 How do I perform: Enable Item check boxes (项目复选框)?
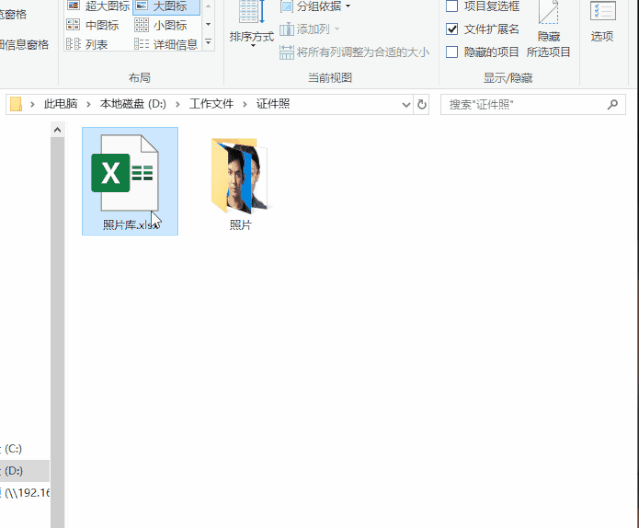(x=452, y=6)
